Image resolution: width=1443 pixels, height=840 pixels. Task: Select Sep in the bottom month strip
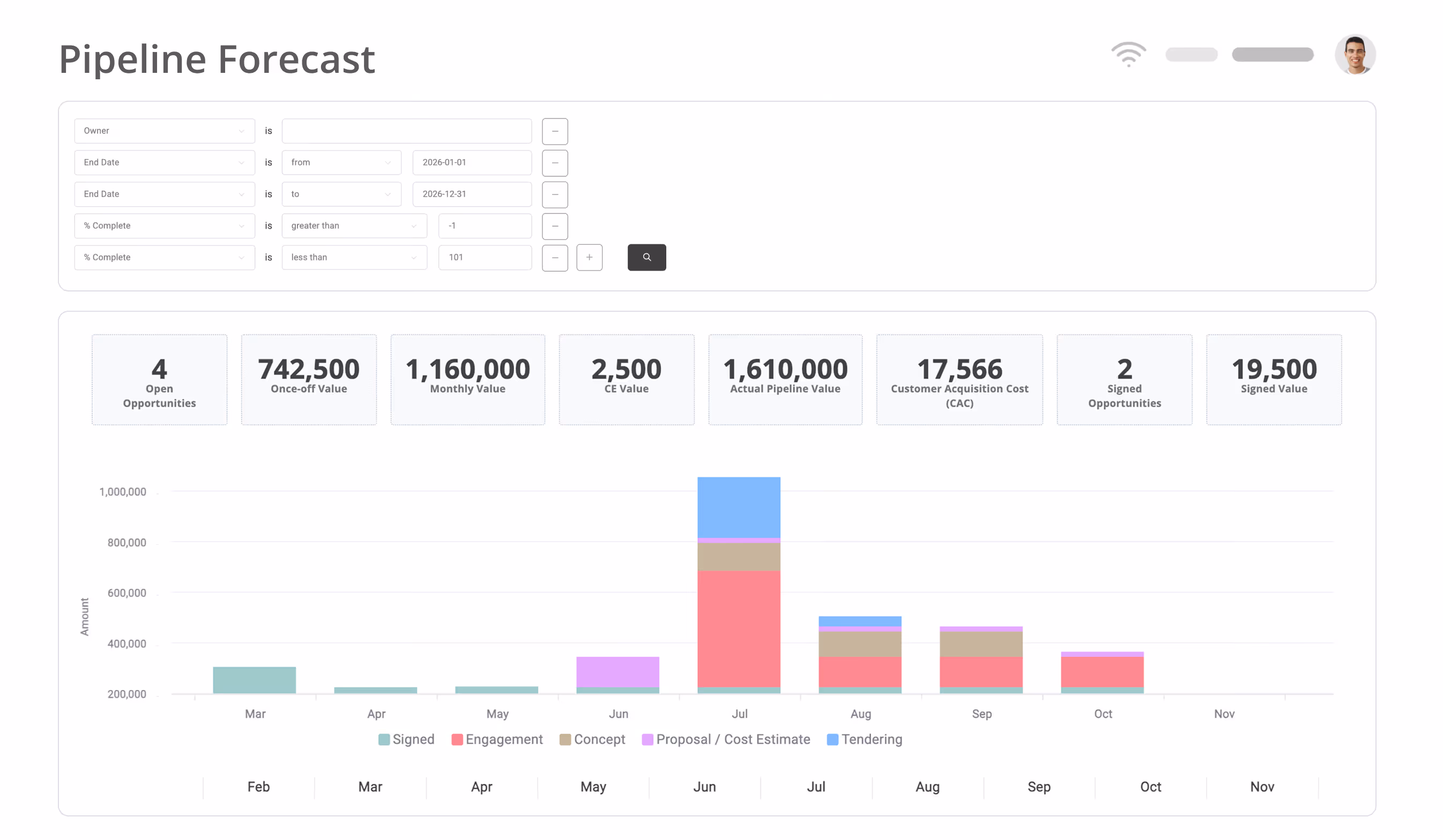click(1039, 787)
